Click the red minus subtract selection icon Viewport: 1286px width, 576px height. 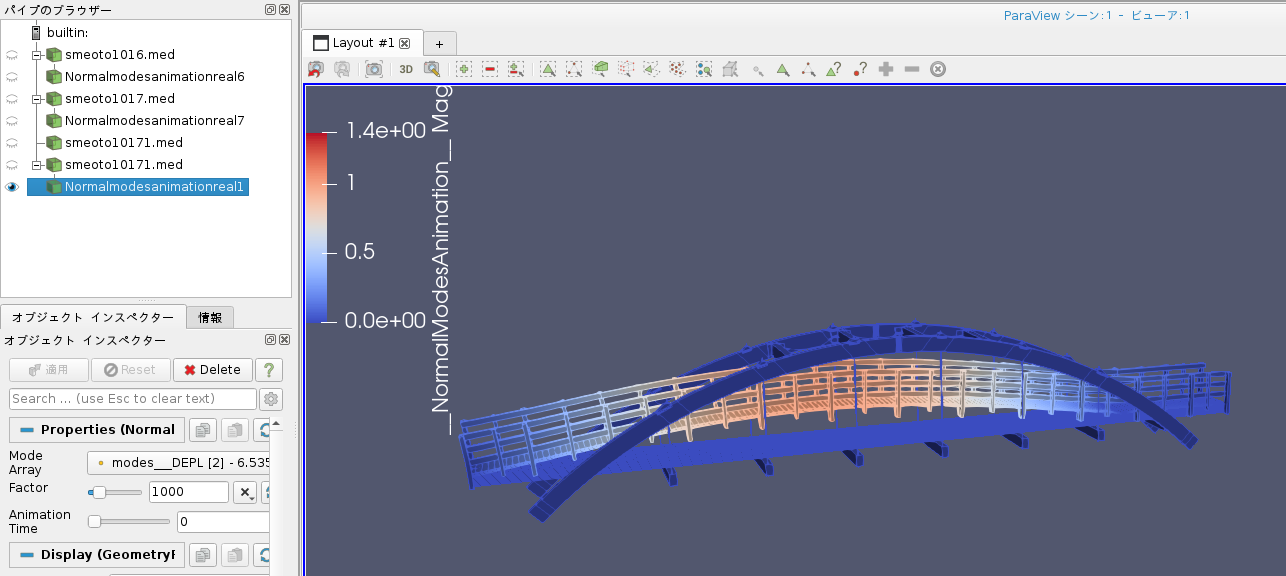tap(490, 69)
